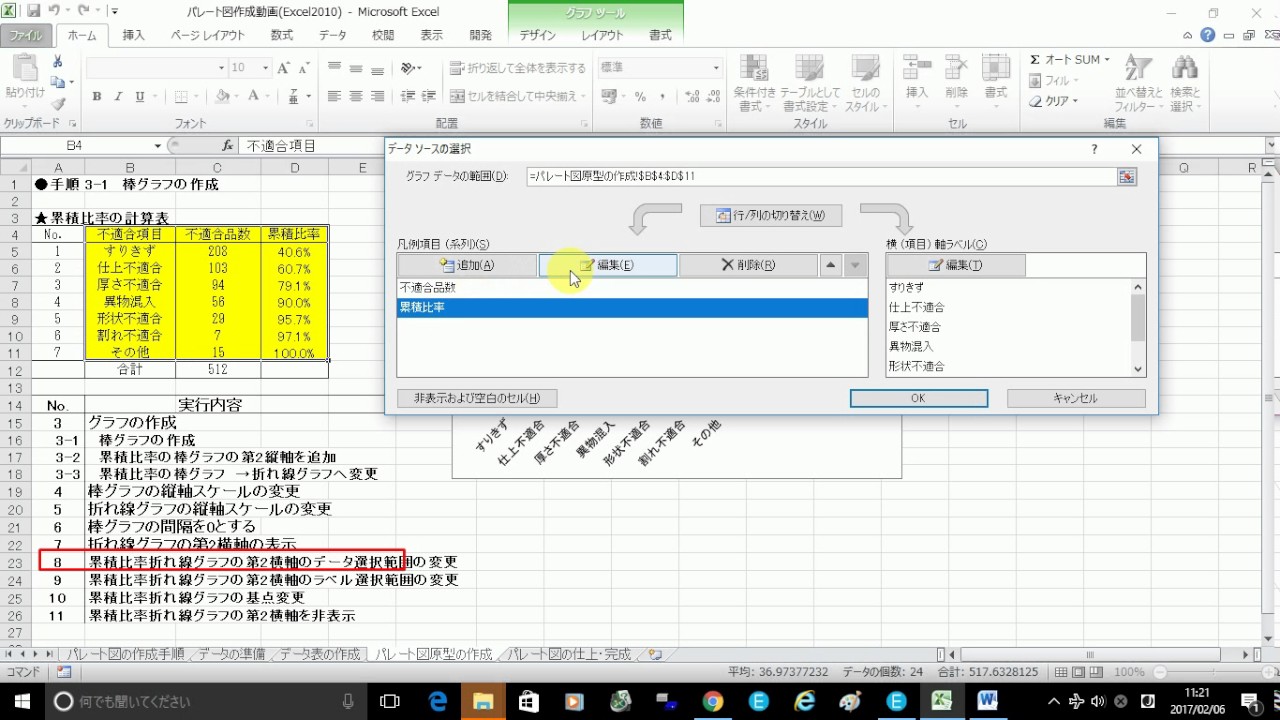
Task: Open the font name dropdown
Action: [x=221, y=68]
